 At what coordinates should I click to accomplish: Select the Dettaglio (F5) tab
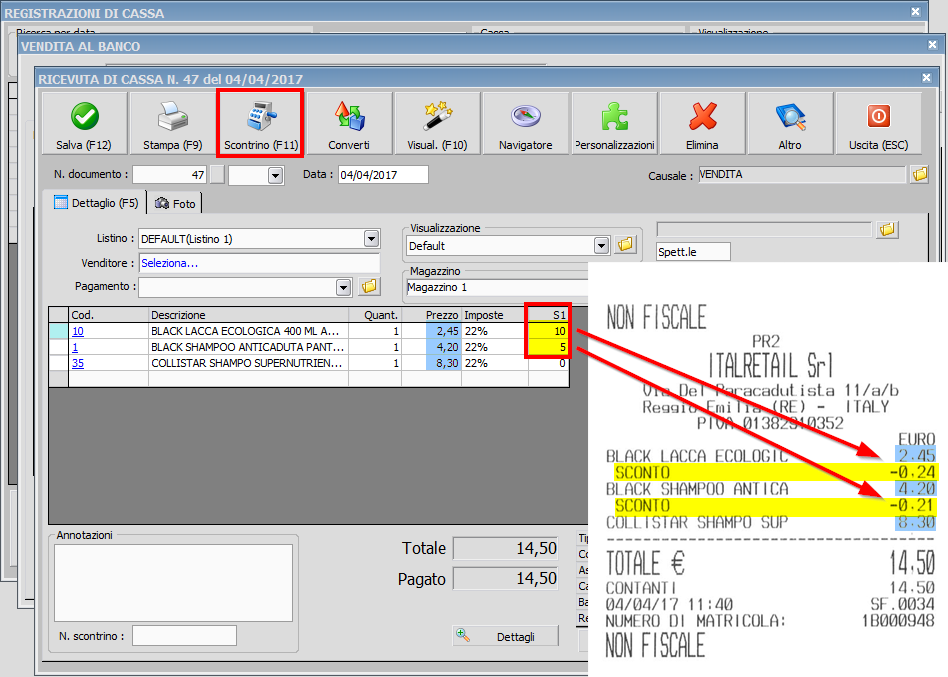click(96, 203)
